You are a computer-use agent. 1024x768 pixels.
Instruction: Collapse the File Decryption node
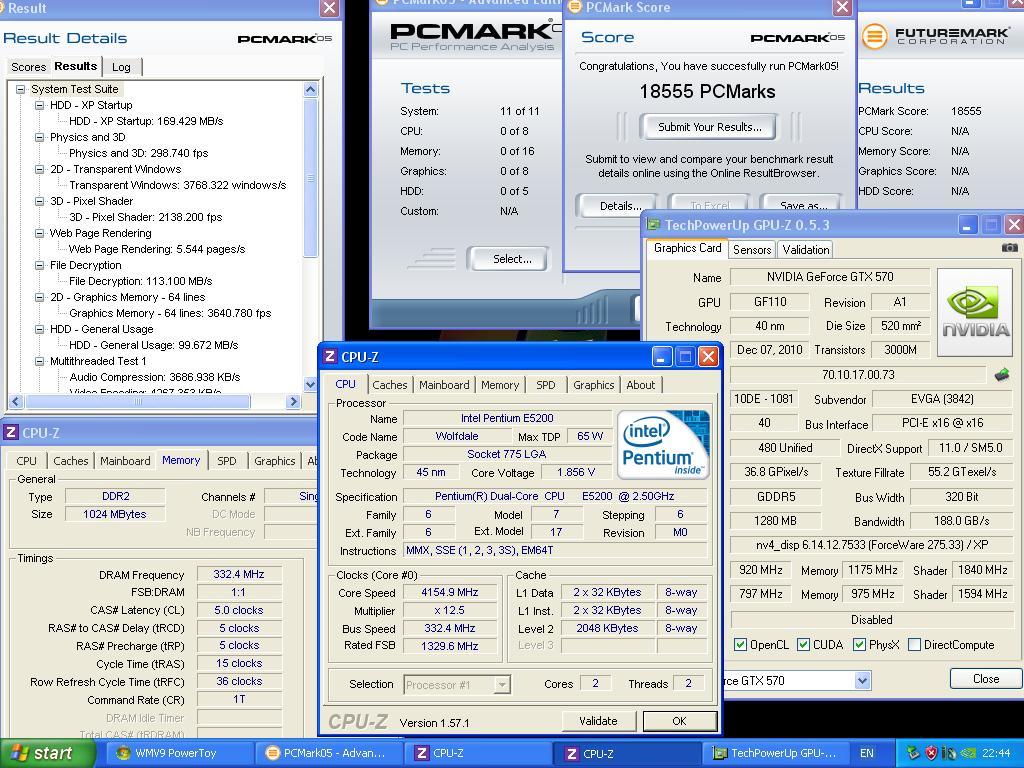click(40, 264)
